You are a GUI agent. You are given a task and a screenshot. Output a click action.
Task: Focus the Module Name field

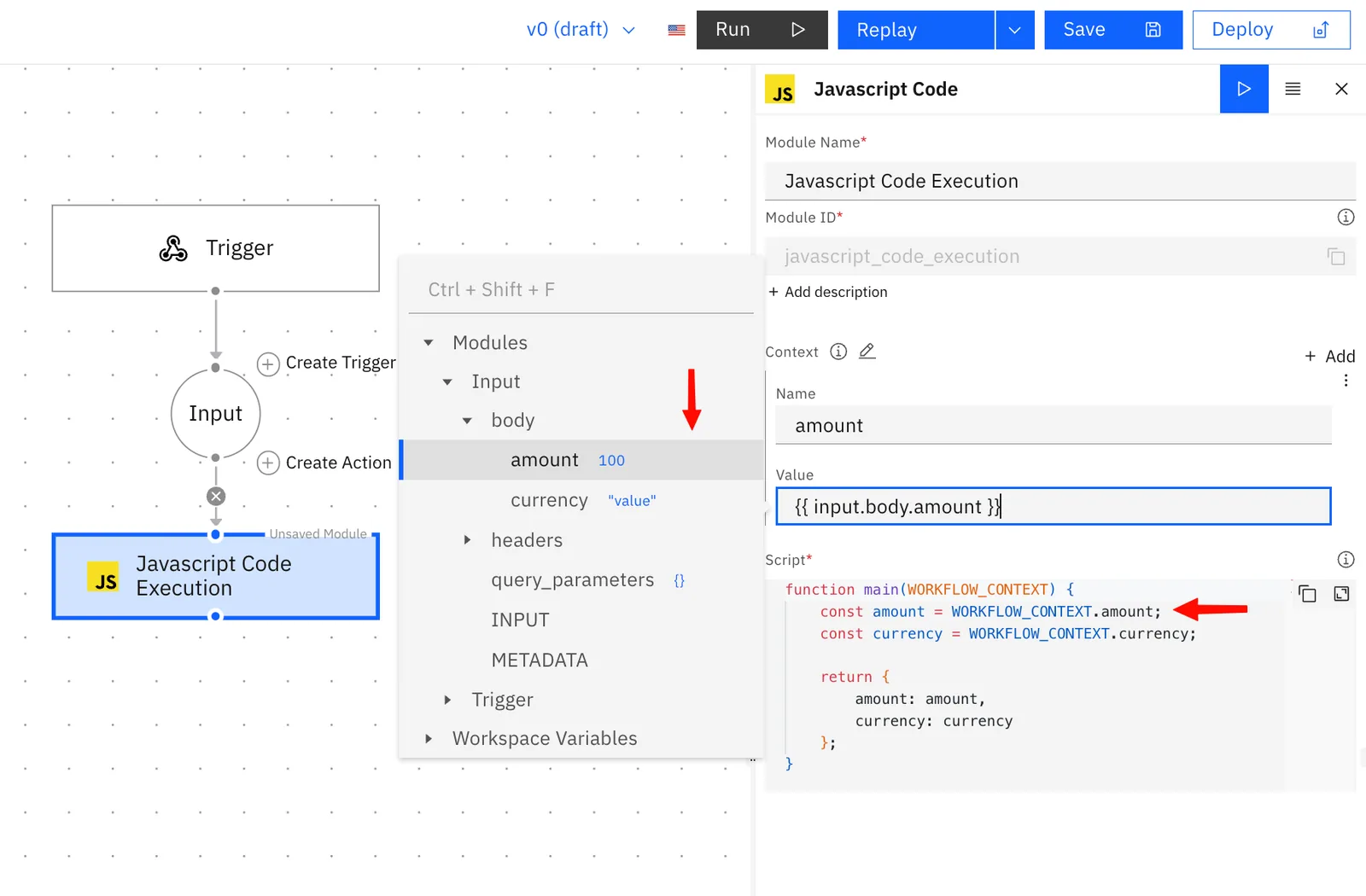[x=1060, y=181]
